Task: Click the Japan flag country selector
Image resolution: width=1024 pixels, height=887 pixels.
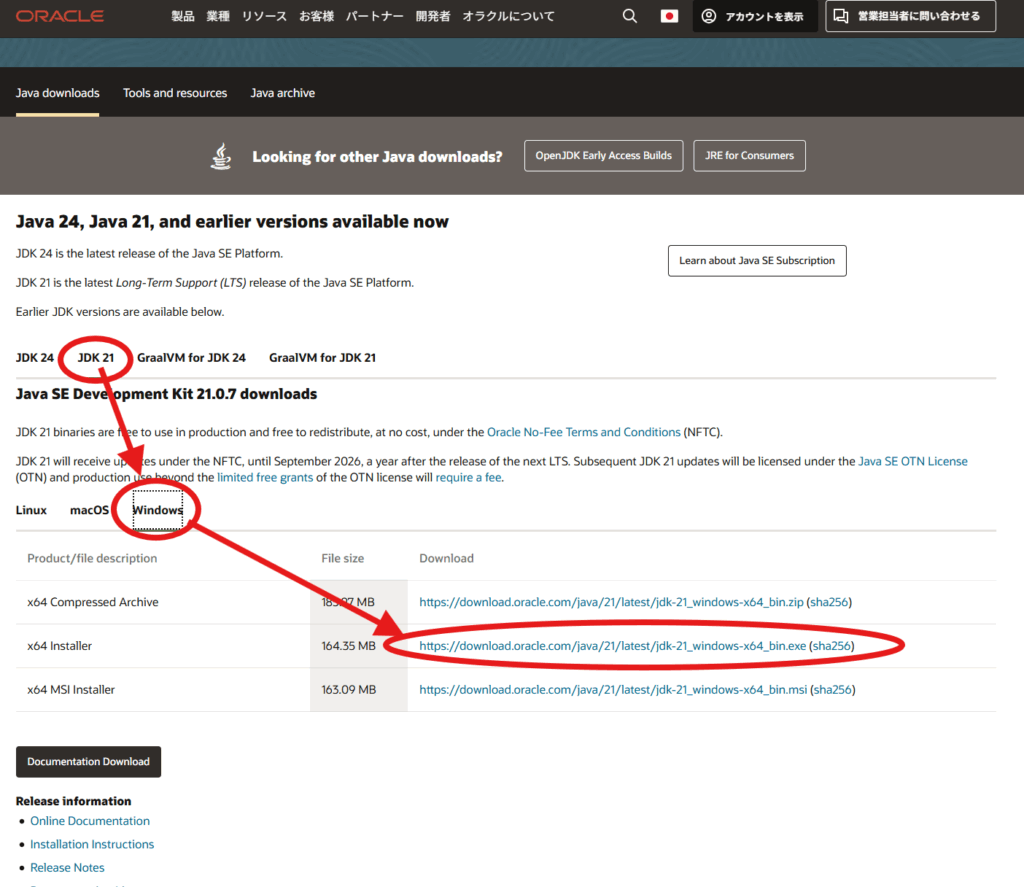Action: (x=669, y=16)
